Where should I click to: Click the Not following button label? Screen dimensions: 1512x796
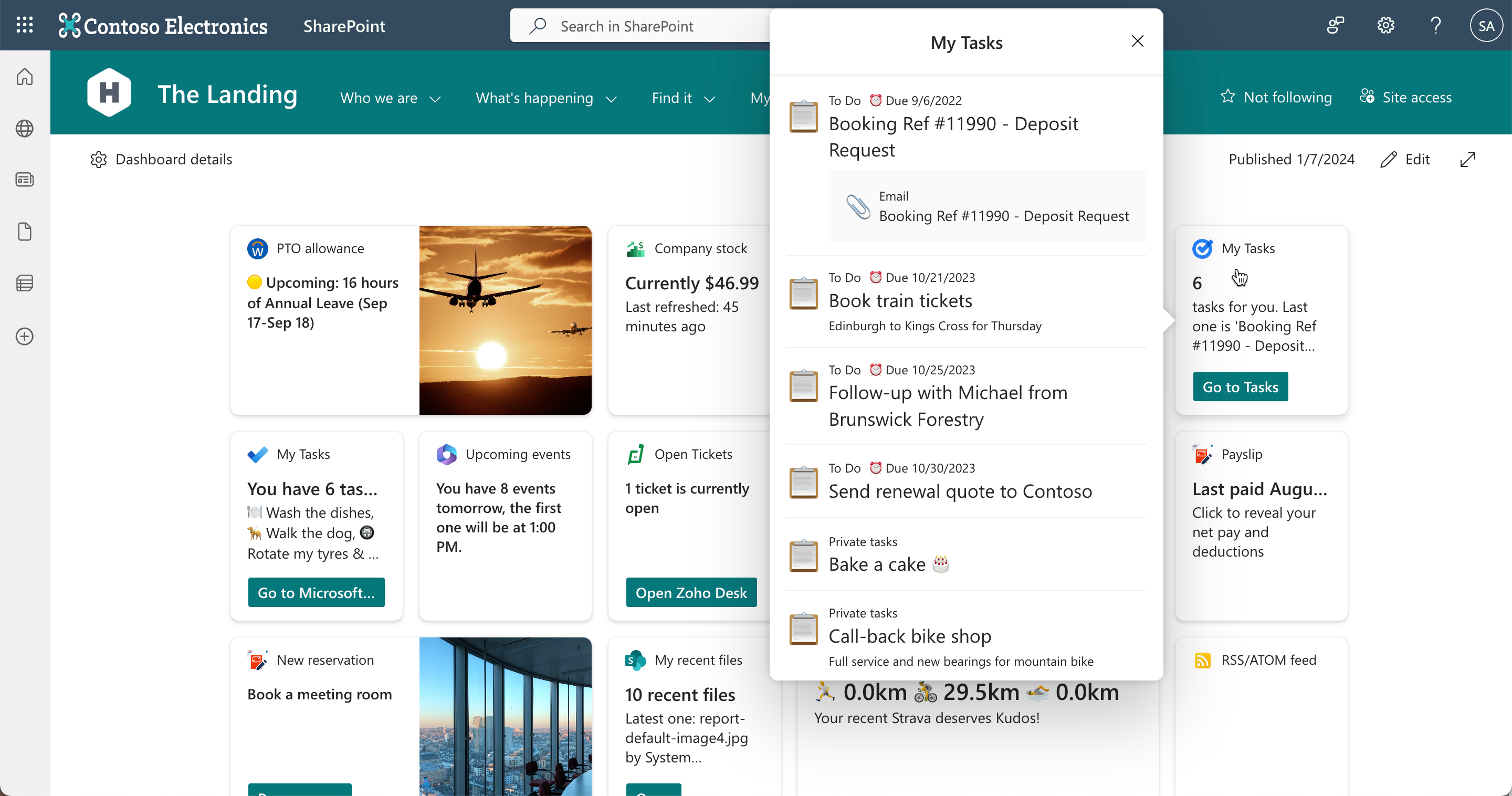click(x=1288, y=97)
